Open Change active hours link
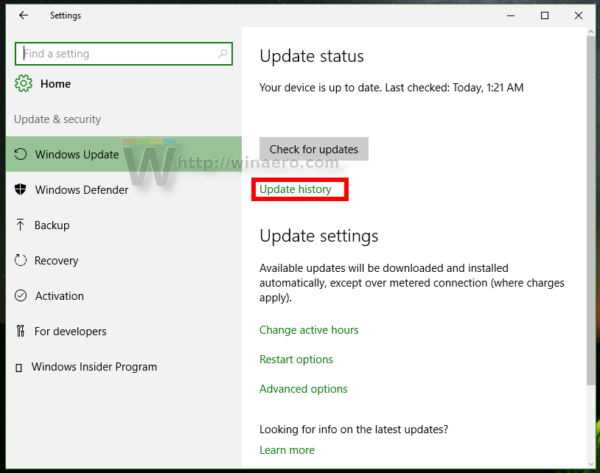The height and width of the screenshot is (473, 600). [308, 330]
